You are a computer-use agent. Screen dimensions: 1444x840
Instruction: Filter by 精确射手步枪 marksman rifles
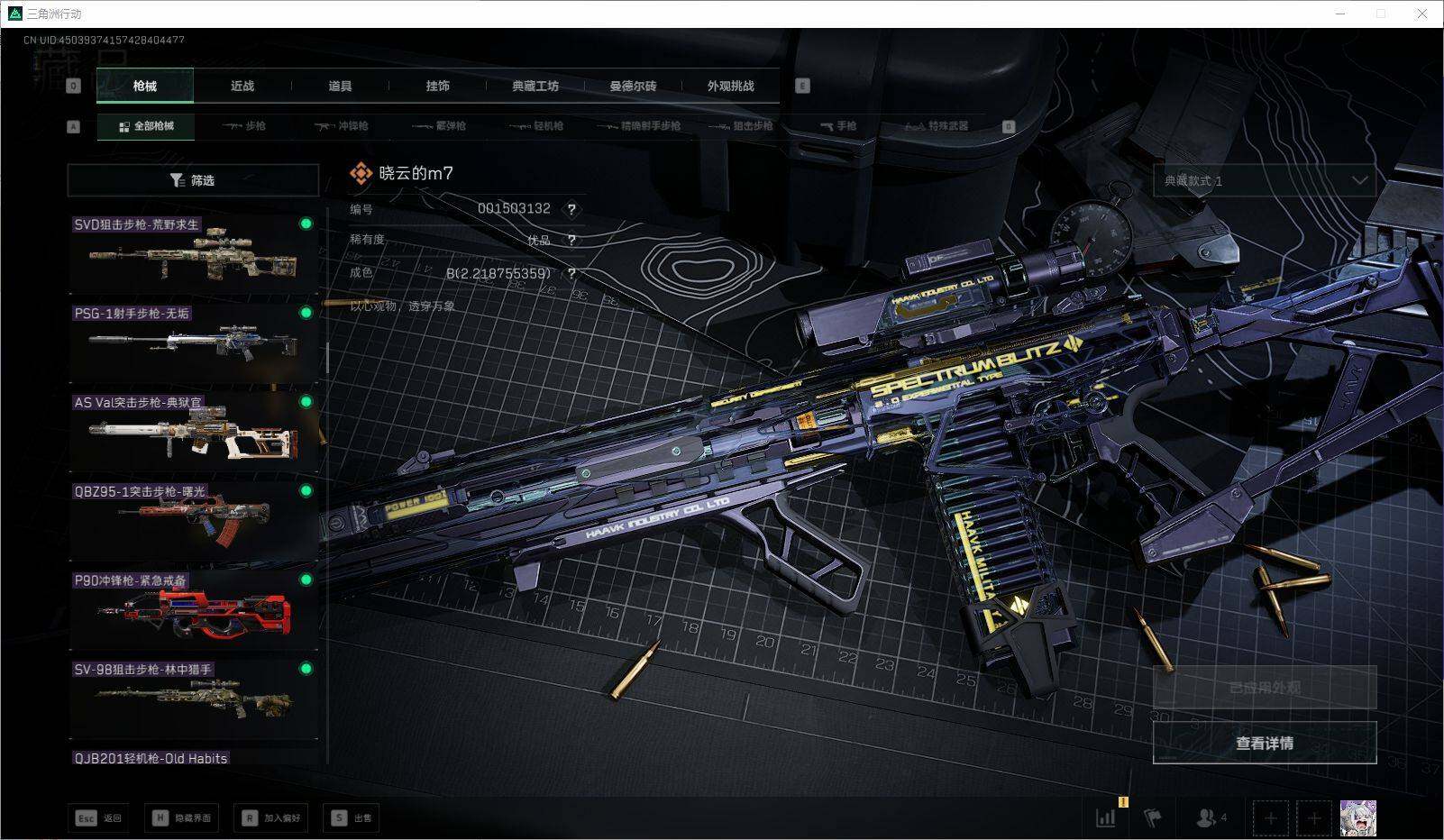[x=638, y=126]
